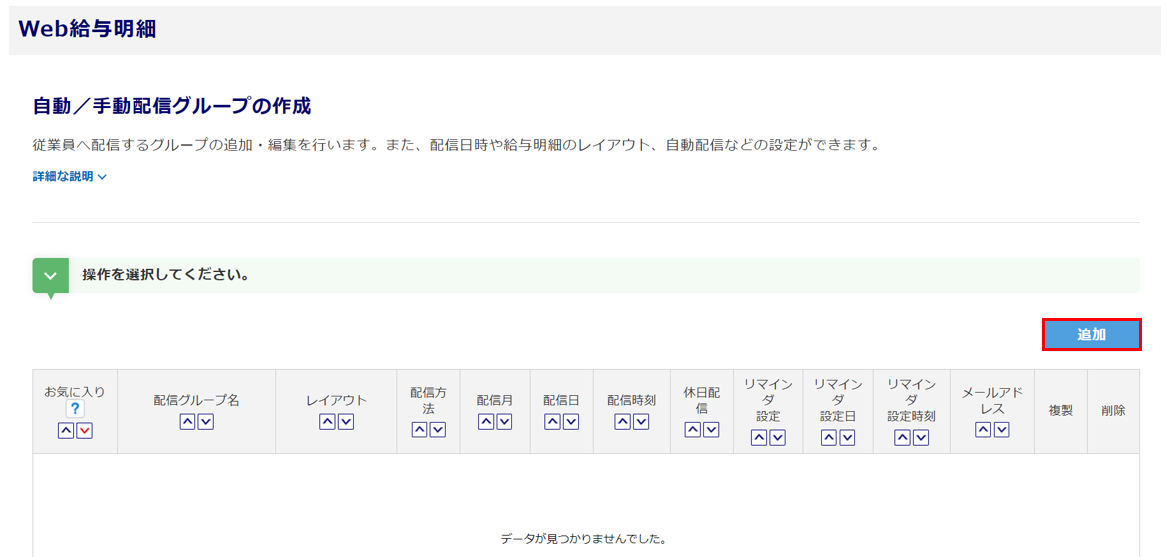Sort 配信月 column descending
The width and height of the screenshot is (1170, 557).
[x=504, y=423]
